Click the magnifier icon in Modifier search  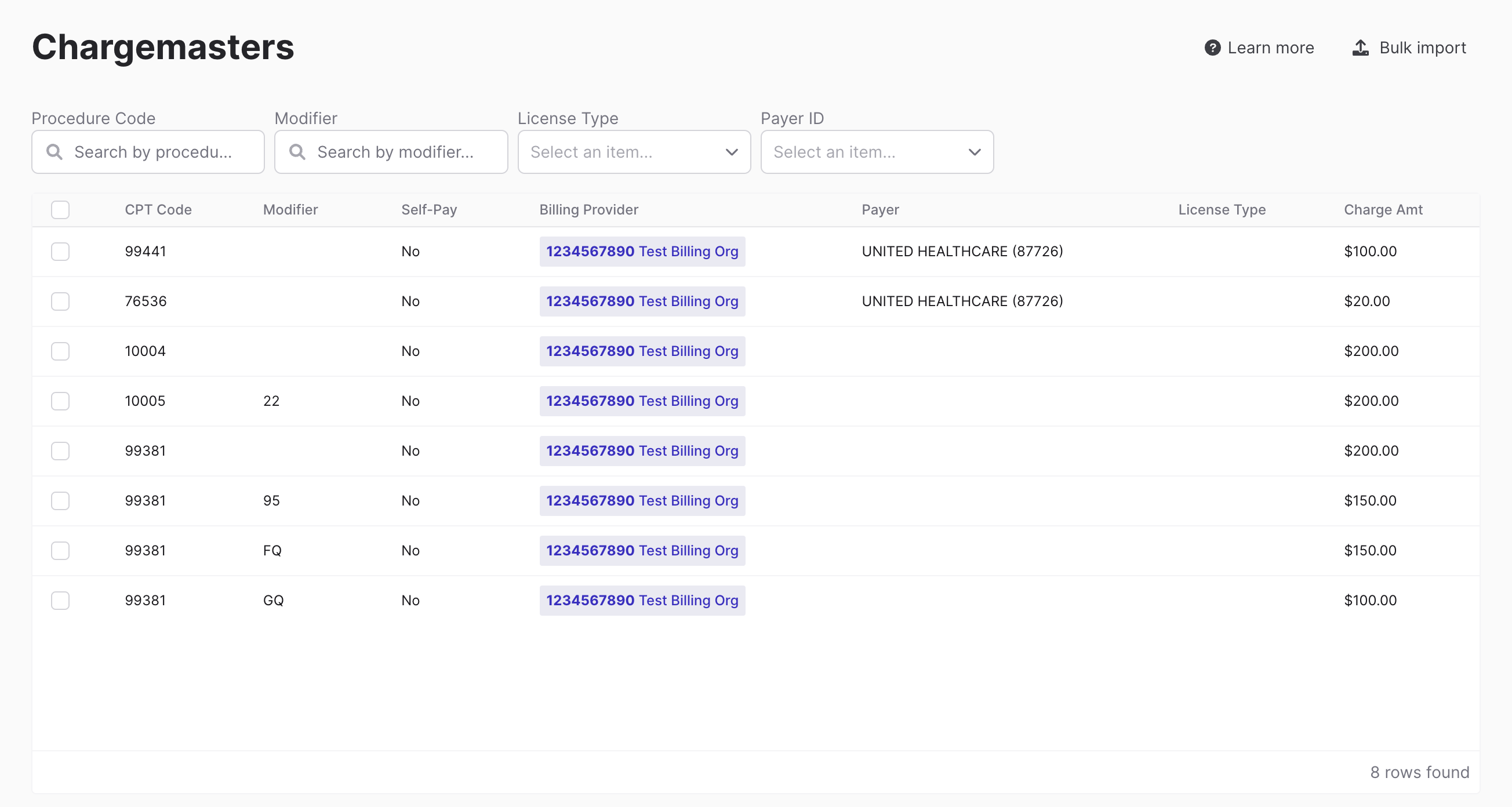coord(297,152)
